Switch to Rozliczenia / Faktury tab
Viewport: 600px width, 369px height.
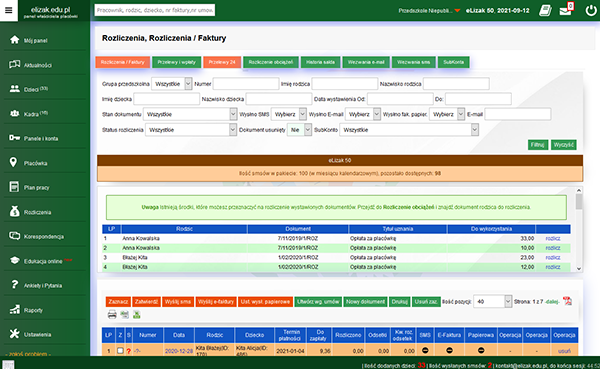pyautogui.click(x=122, y=62)
